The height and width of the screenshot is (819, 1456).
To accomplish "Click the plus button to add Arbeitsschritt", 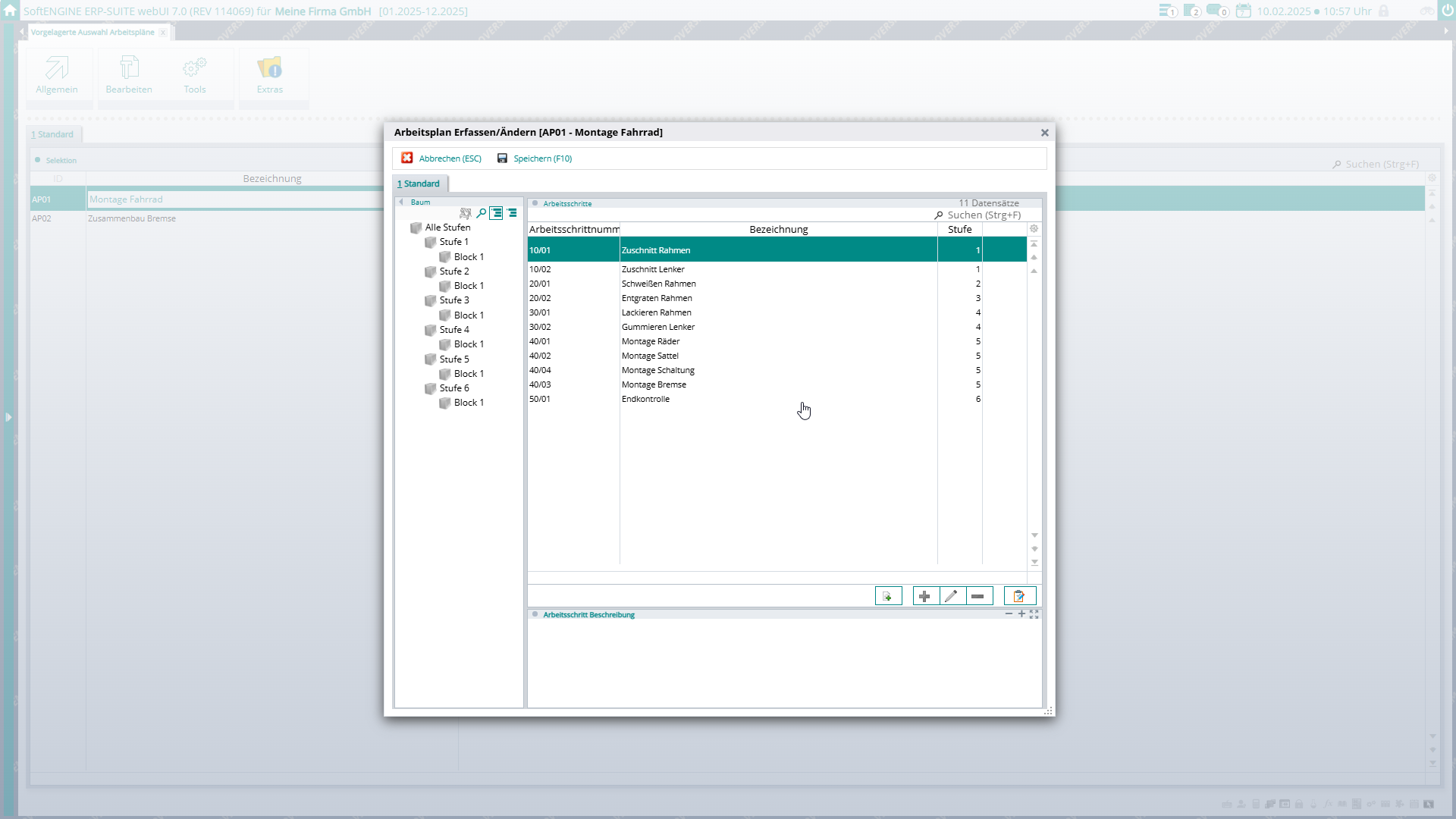I will click(x=924, y=596).
